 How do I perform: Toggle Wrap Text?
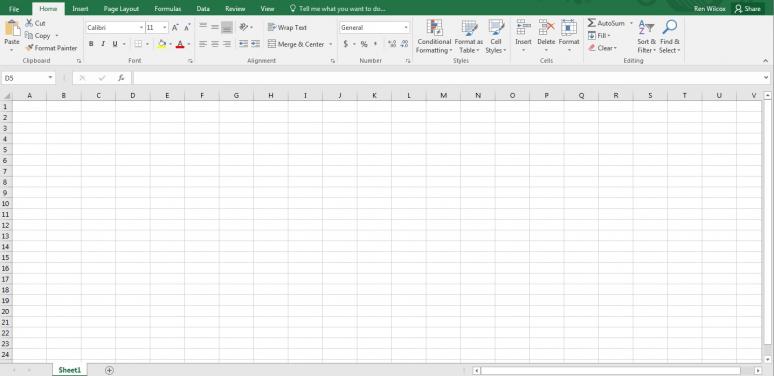coord(287,27)
